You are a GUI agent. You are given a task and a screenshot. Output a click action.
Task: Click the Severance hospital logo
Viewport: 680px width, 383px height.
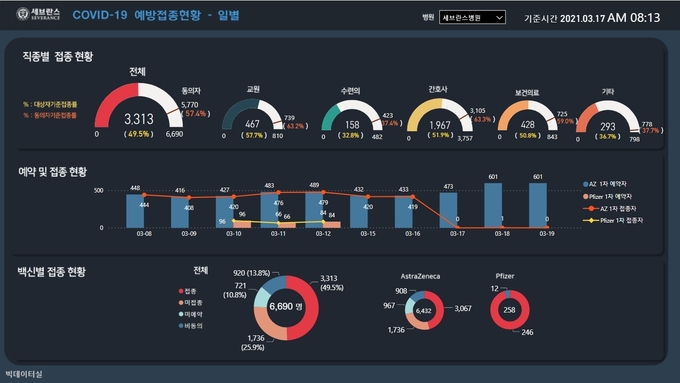(x=38, y=14)
